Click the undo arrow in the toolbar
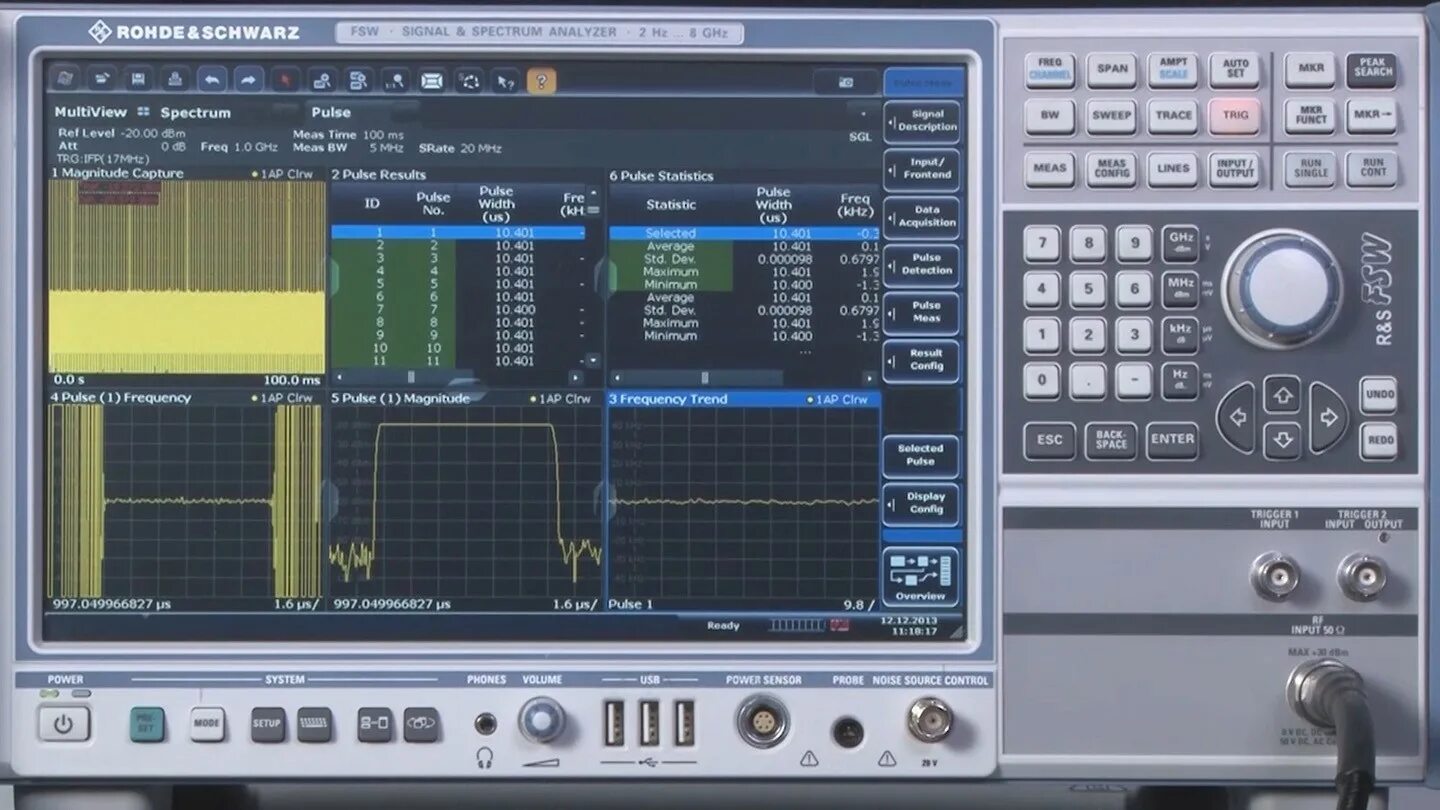 point(211,79)
